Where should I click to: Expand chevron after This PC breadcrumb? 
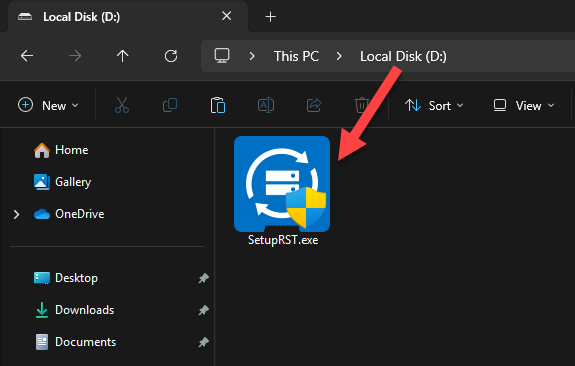click(339, 56)
